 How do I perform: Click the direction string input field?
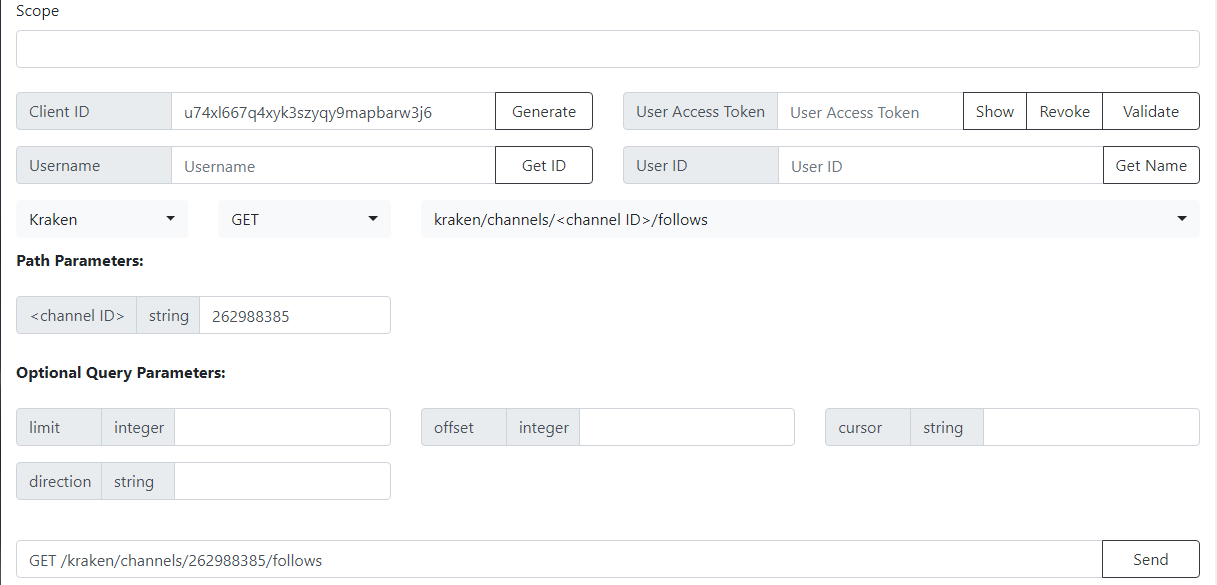tap(282, 482)
